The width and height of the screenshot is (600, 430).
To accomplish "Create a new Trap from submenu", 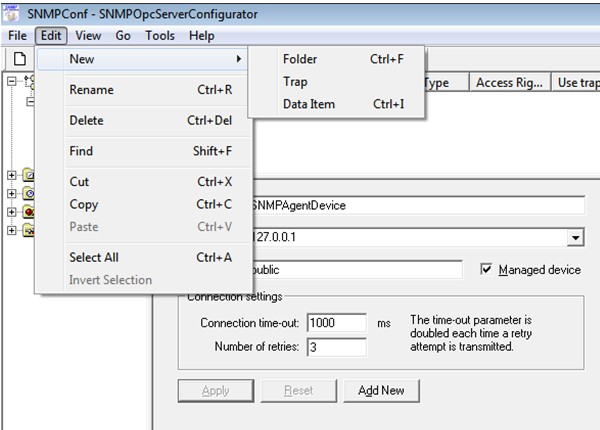I will click(336, 81).
